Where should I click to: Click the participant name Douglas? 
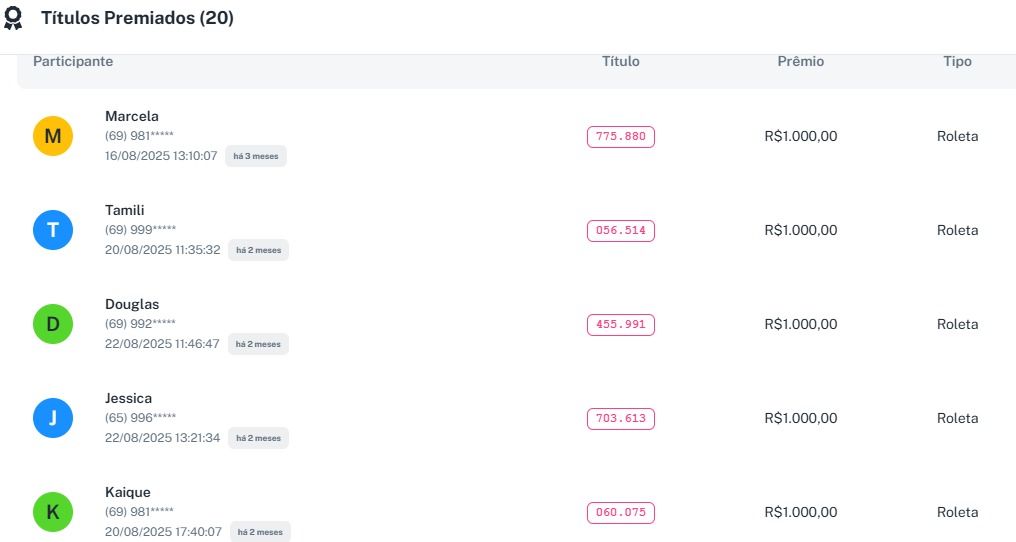pyautogui.click(x=132, y=304)
